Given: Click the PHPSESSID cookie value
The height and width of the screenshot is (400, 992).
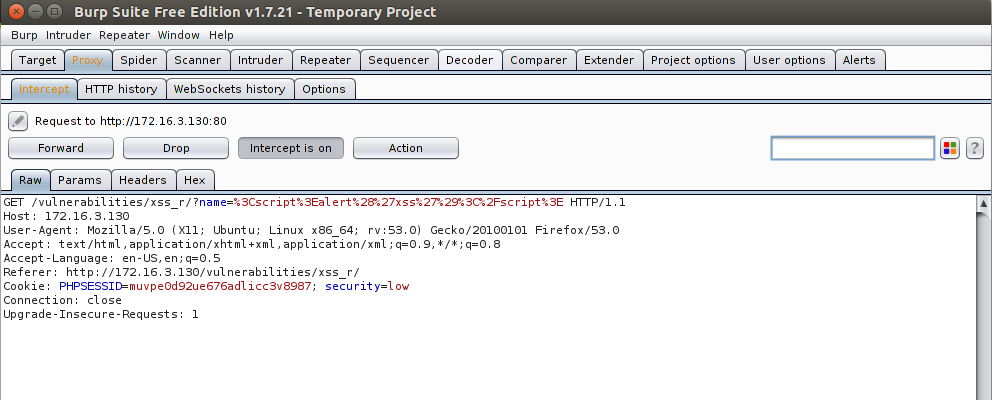Looking at the screenshot, I should tap(220, 286).
